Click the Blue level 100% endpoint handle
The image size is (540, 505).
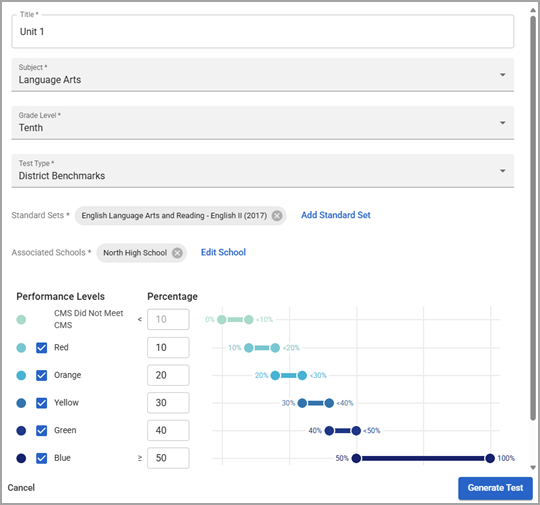pos(490,458)
